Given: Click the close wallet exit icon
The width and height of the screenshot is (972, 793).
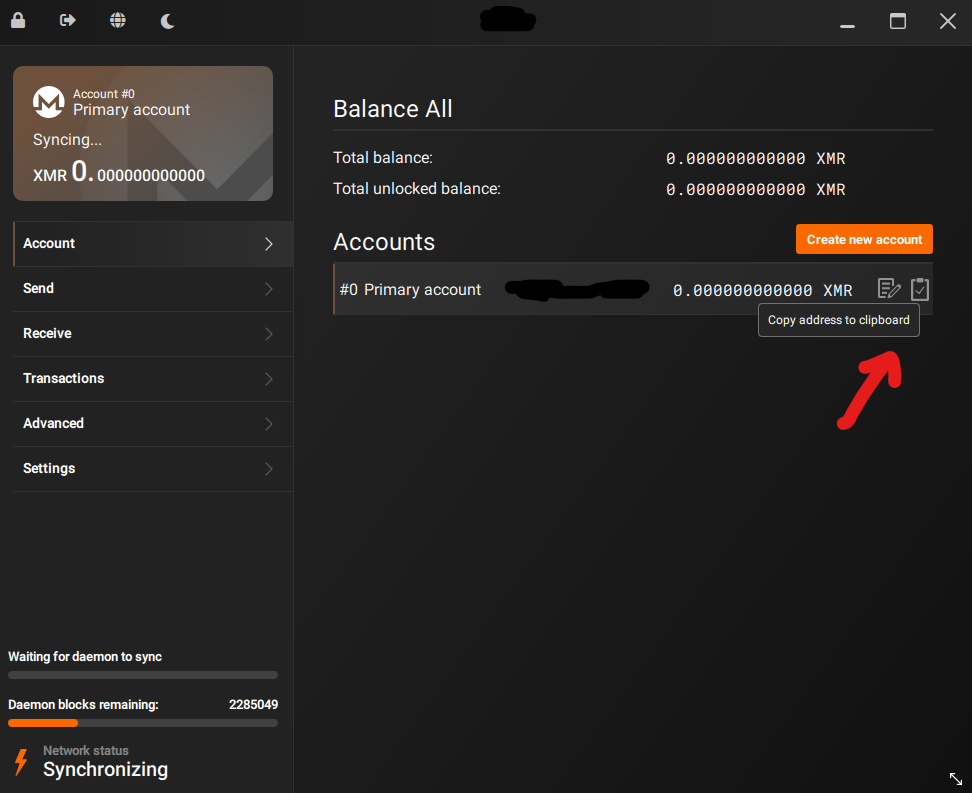Looking at the screenshot, I should pyautogui.click(x=68, y=20).
